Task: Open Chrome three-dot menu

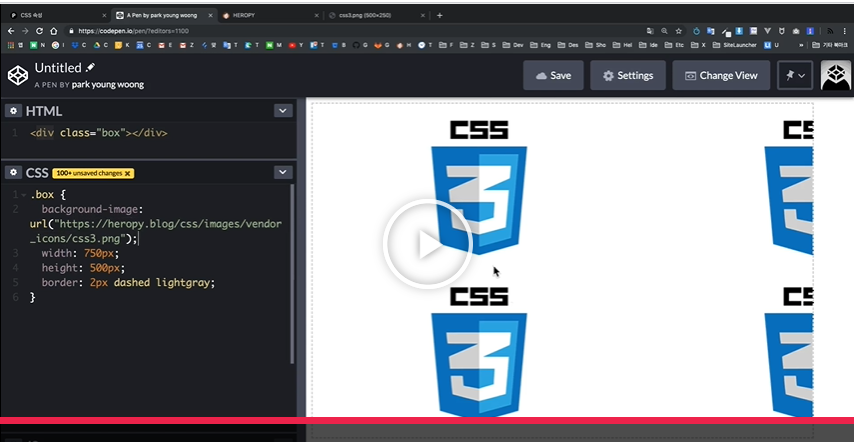Action: tap(843, 31)
